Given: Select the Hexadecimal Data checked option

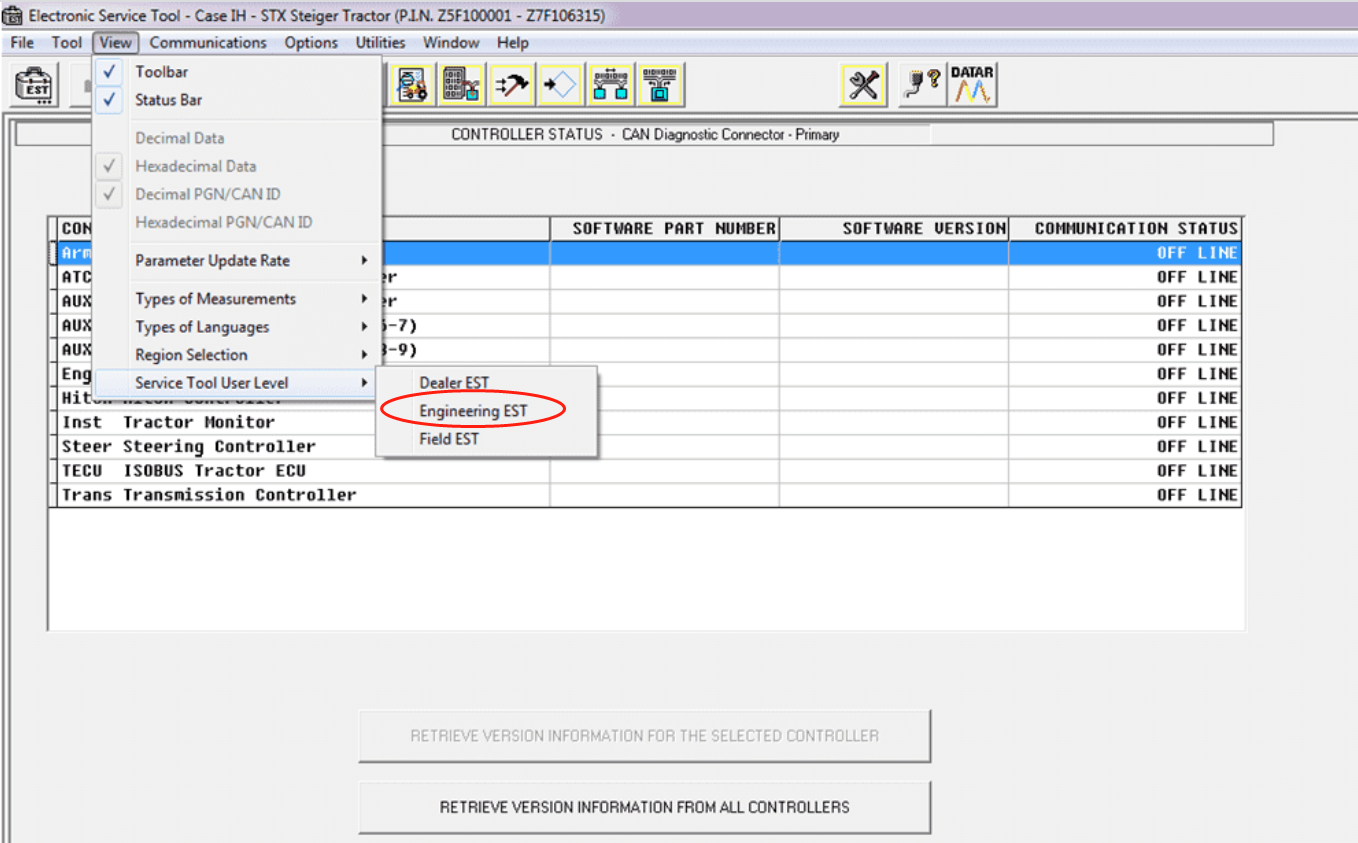Looking at the screenshot, I should coord(238,166).
